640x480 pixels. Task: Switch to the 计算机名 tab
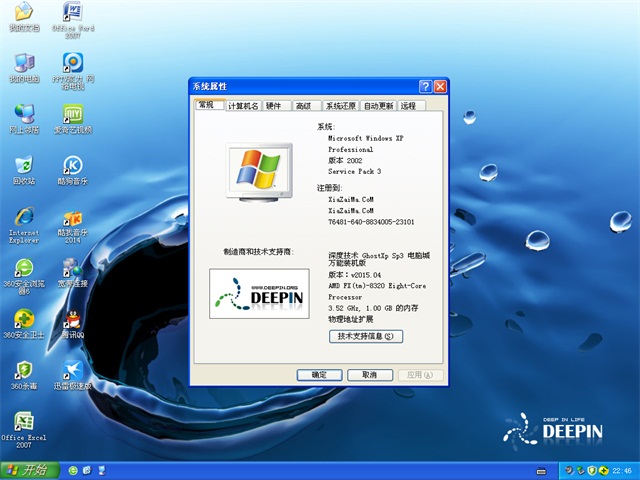click(x=243, y=105)
